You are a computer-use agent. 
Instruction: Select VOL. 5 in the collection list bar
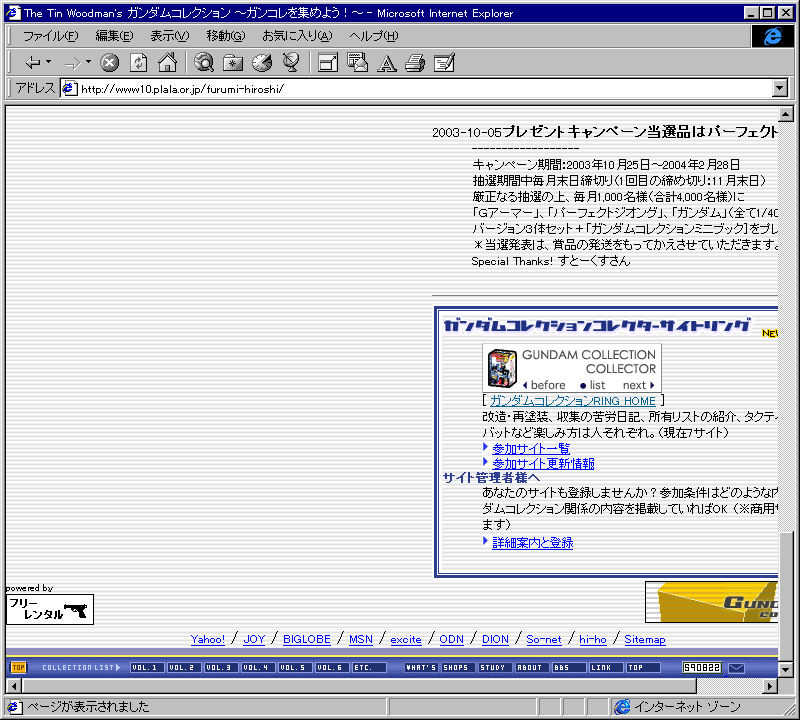pyautogui.click(x=295, y=667)
